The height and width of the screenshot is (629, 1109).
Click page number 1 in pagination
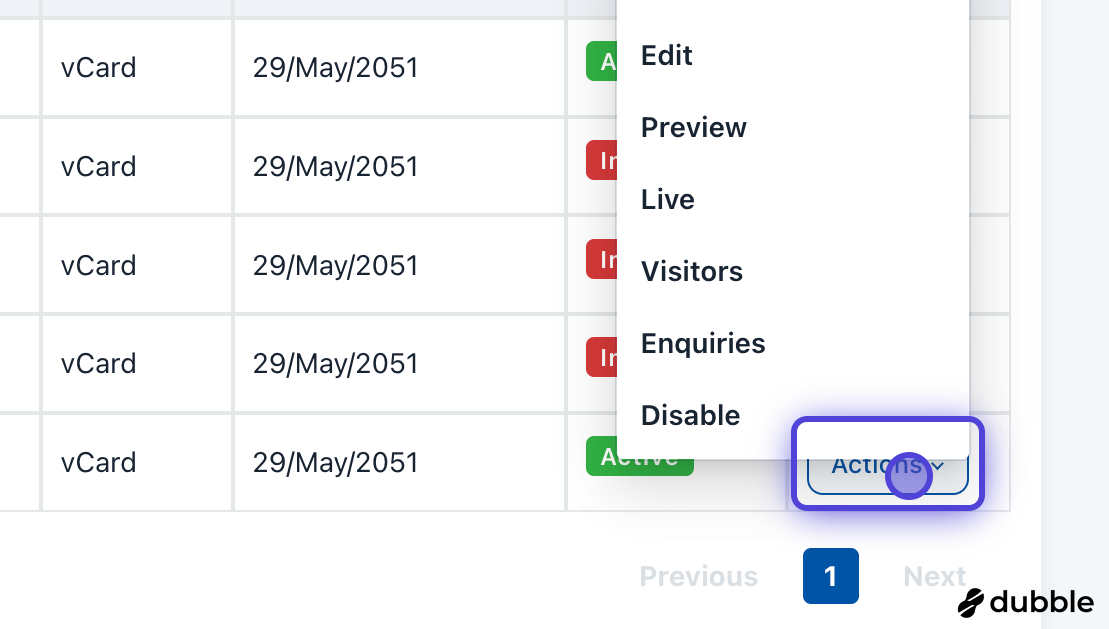(830, 576)
